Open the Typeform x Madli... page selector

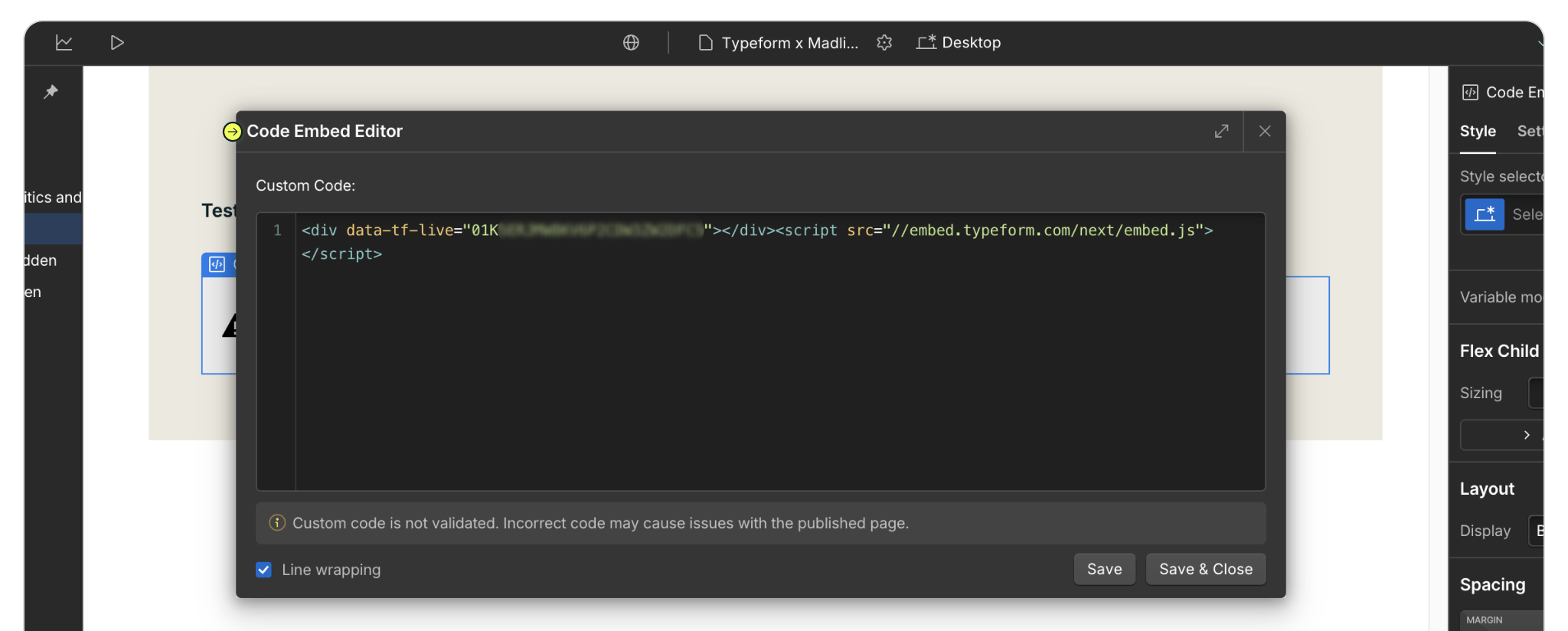779,43
